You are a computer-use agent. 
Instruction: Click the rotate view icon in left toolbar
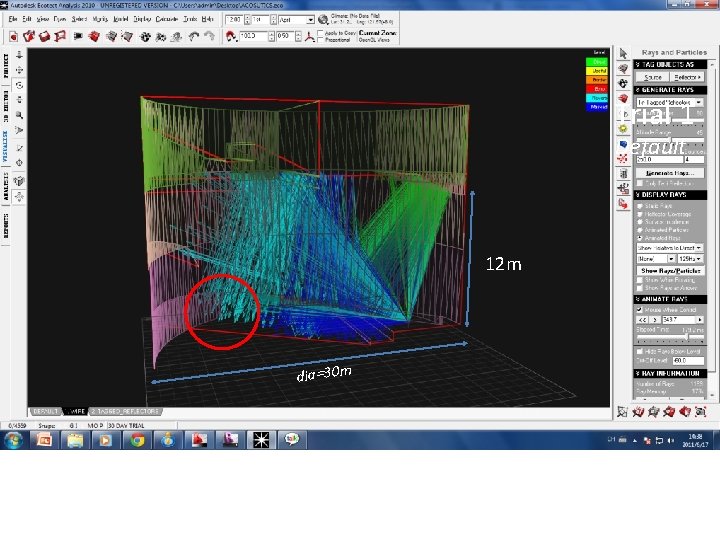(x=19, y=85)
